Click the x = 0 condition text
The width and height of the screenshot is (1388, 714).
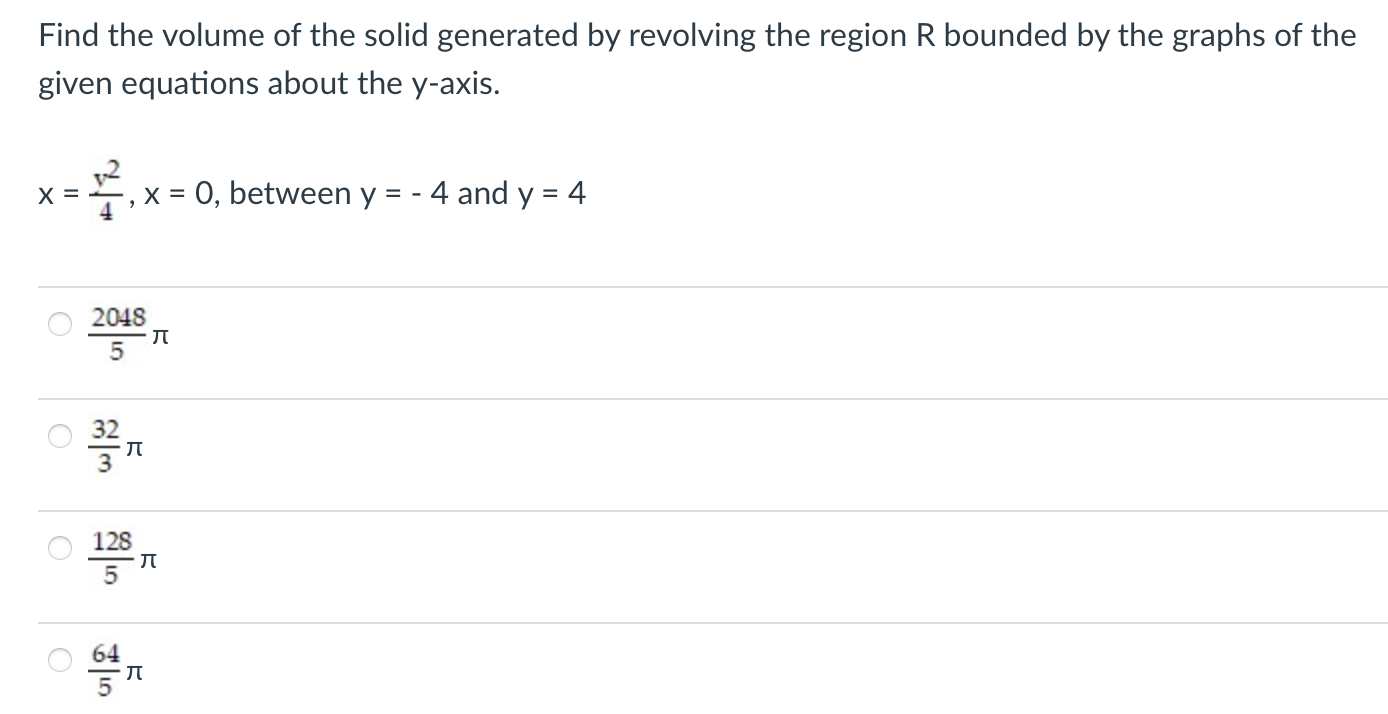[x=179, y=193]
